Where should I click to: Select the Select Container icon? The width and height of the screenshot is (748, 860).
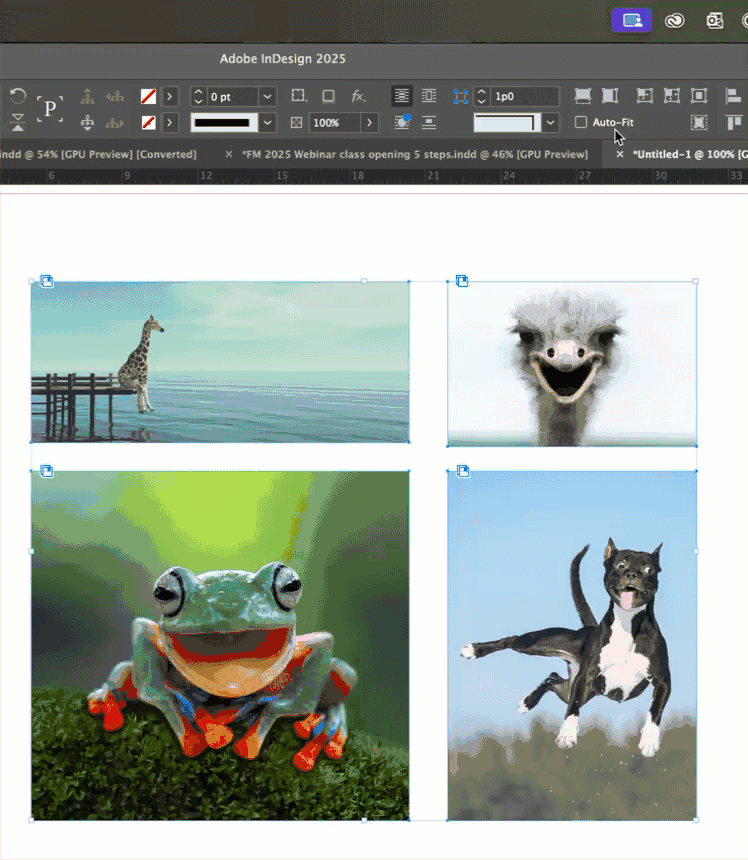pyautogui.click(x=87, y=97)
